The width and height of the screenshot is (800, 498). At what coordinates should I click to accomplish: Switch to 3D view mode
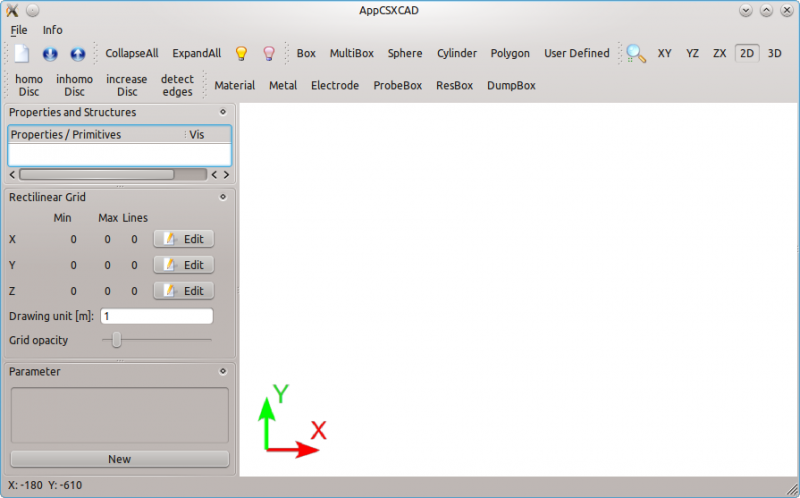click(x=775, y=54)
